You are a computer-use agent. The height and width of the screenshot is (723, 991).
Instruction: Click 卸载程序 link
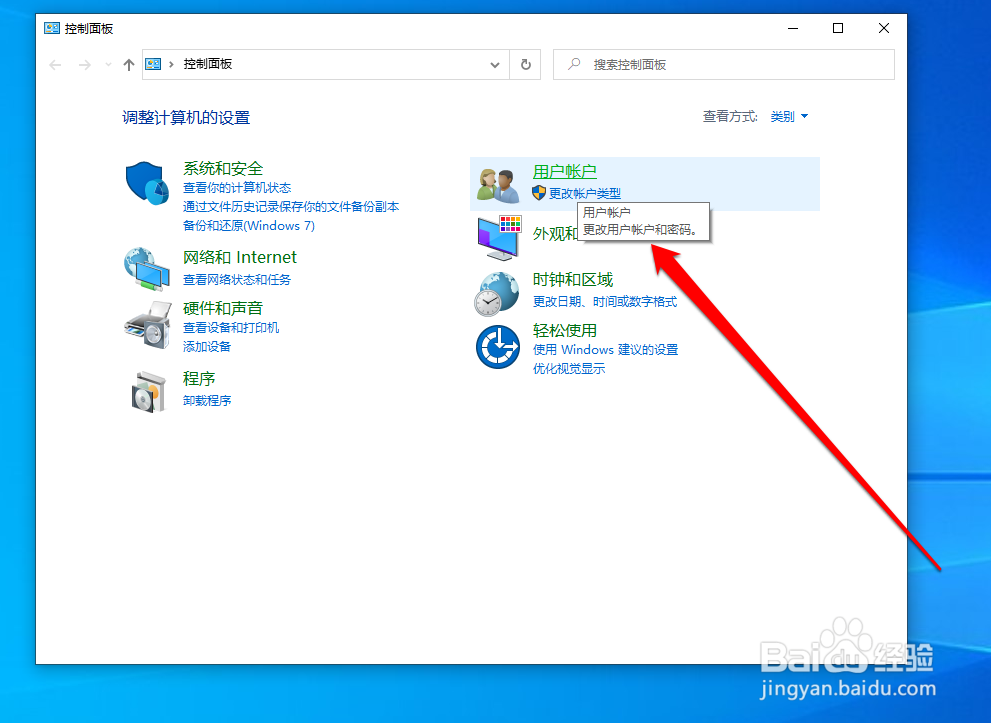click(207, 400)
